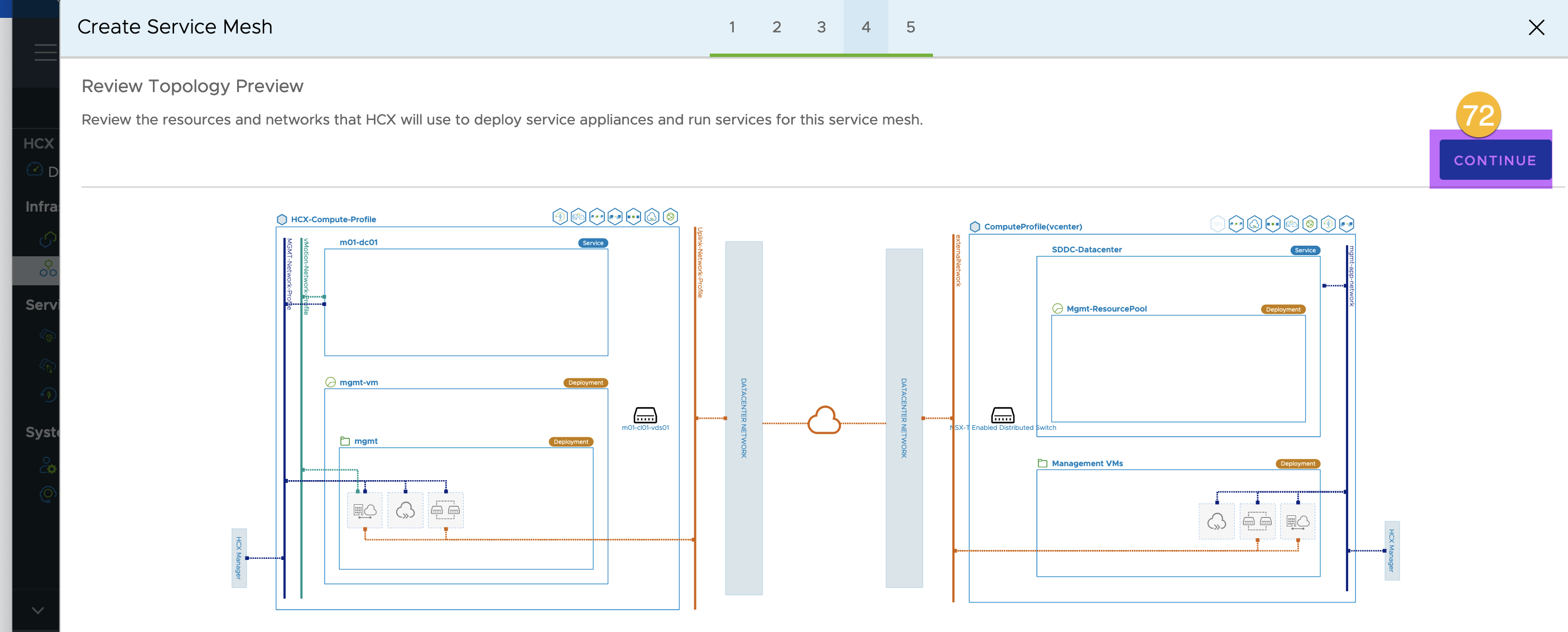Click the folder icon beside Management VMs

click(x=1043, y=463)
